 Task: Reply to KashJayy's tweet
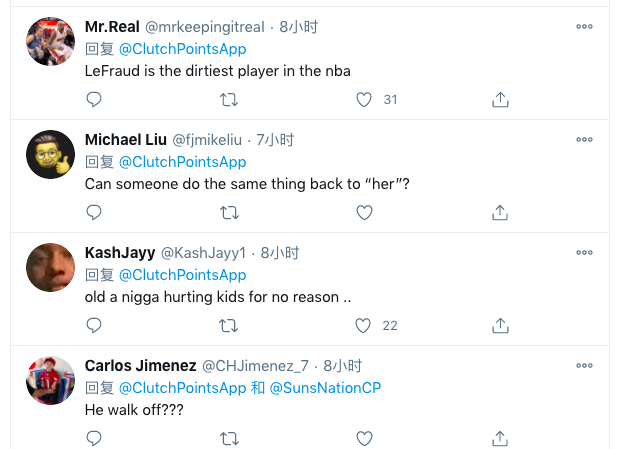click(x=94, y=325)
